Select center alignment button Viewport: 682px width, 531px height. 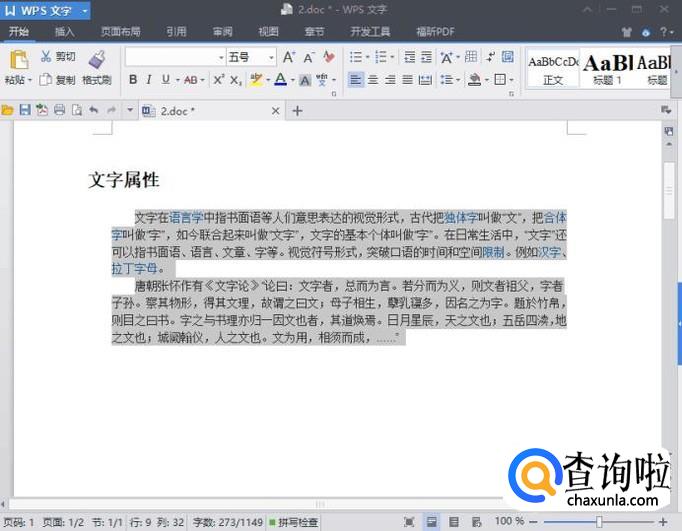[x=373, y=80]
